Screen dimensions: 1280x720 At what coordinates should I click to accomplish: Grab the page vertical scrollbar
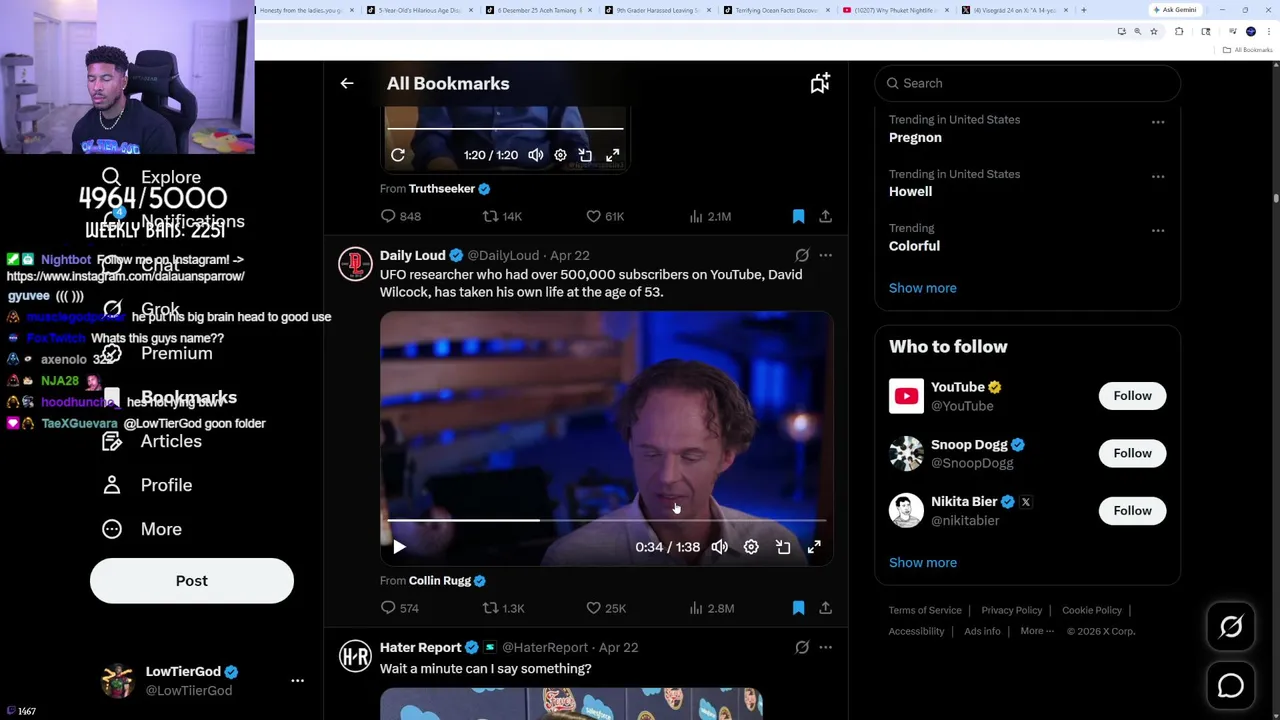[x=1276, y=198]
